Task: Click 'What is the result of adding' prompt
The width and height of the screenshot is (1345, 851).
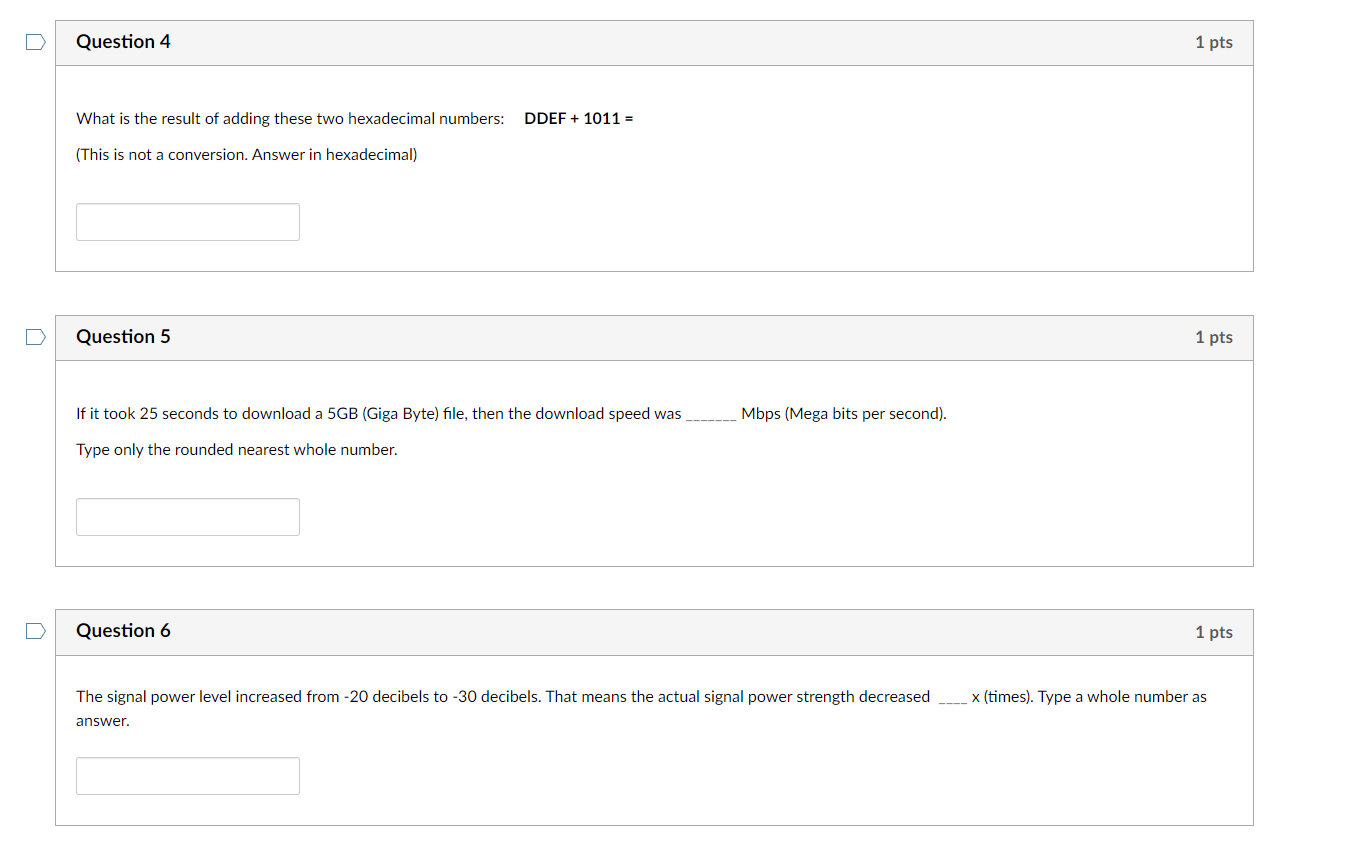Action: coord(290,119)
